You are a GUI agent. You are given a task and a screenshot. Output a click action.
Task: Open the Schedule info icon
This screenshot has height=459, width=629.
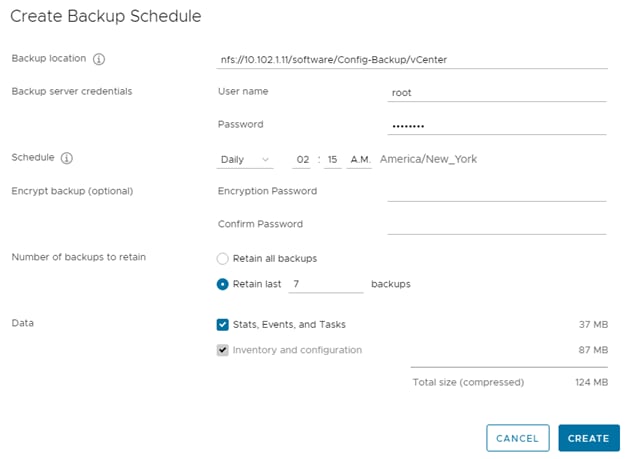tap(67, 158)
